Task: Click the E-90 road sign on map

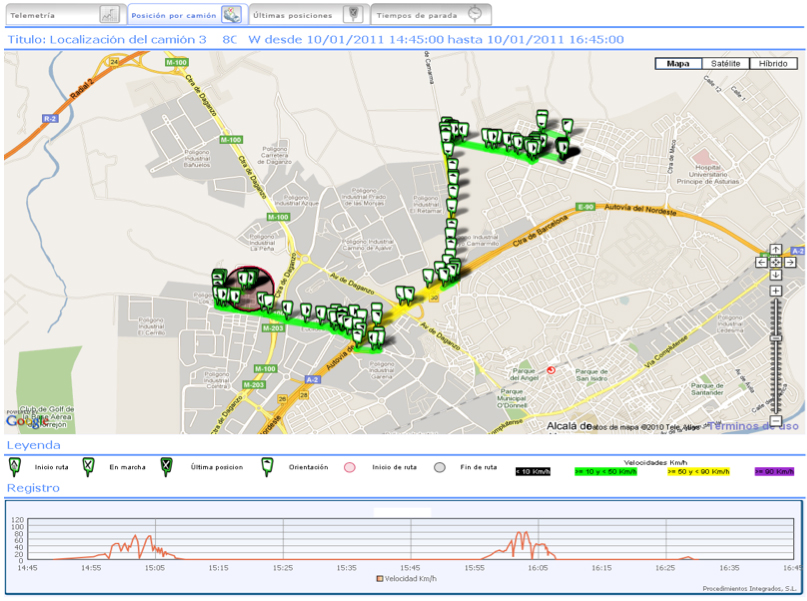Action: (586, 207)
